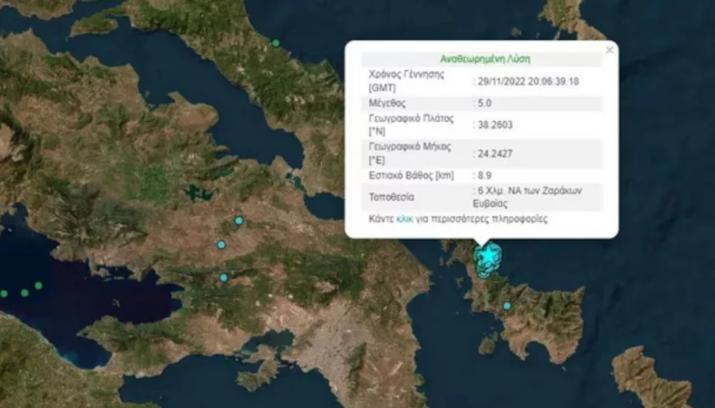Select middle earthquake dot in the western gulf
This screenshot has height=408, width=715.
pos(22,292)
